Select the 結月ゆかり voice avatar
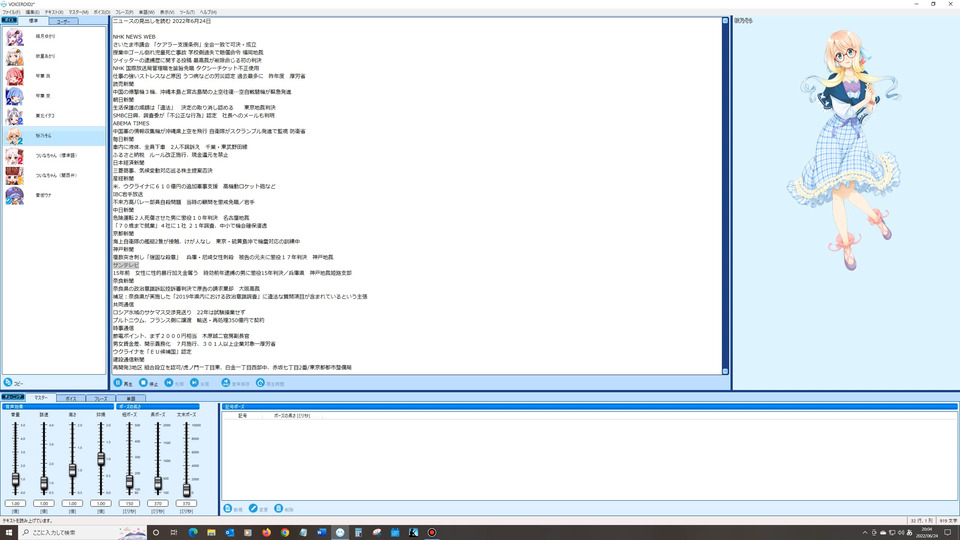This screenshot has height=540, width=960. tap(14, 37)
